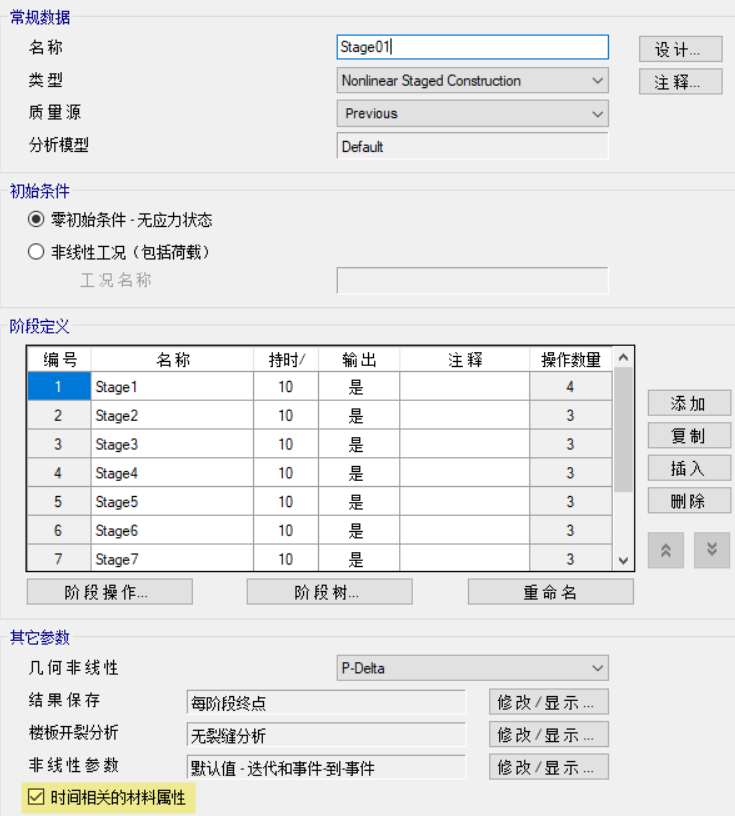This screenshot has width=735, height=816.
Task: Select zero initial conditions radio button
Action: pyautogui.click(x=37, y=220)
